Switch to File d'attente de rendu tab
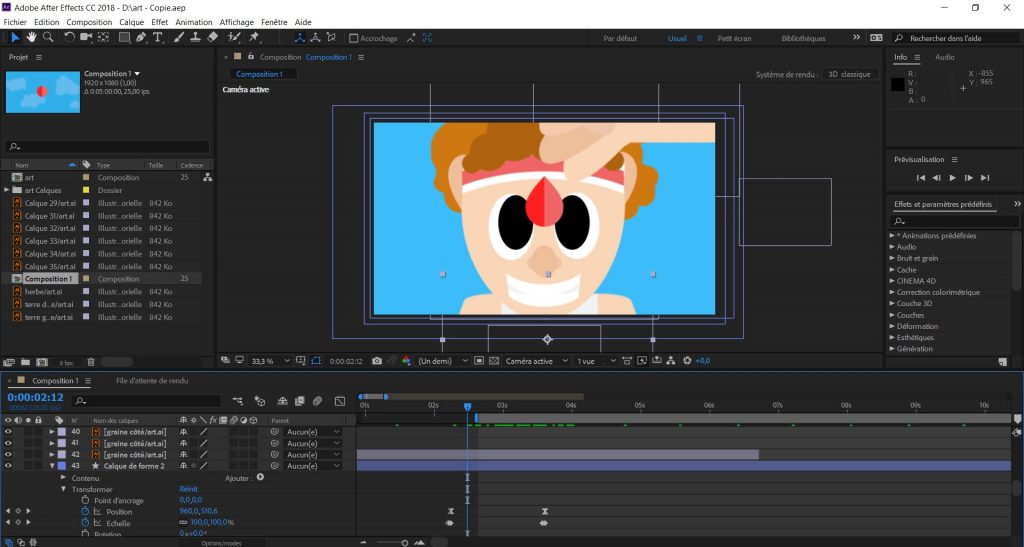This screenshot has height=547, width=1024. coord(151,381)
